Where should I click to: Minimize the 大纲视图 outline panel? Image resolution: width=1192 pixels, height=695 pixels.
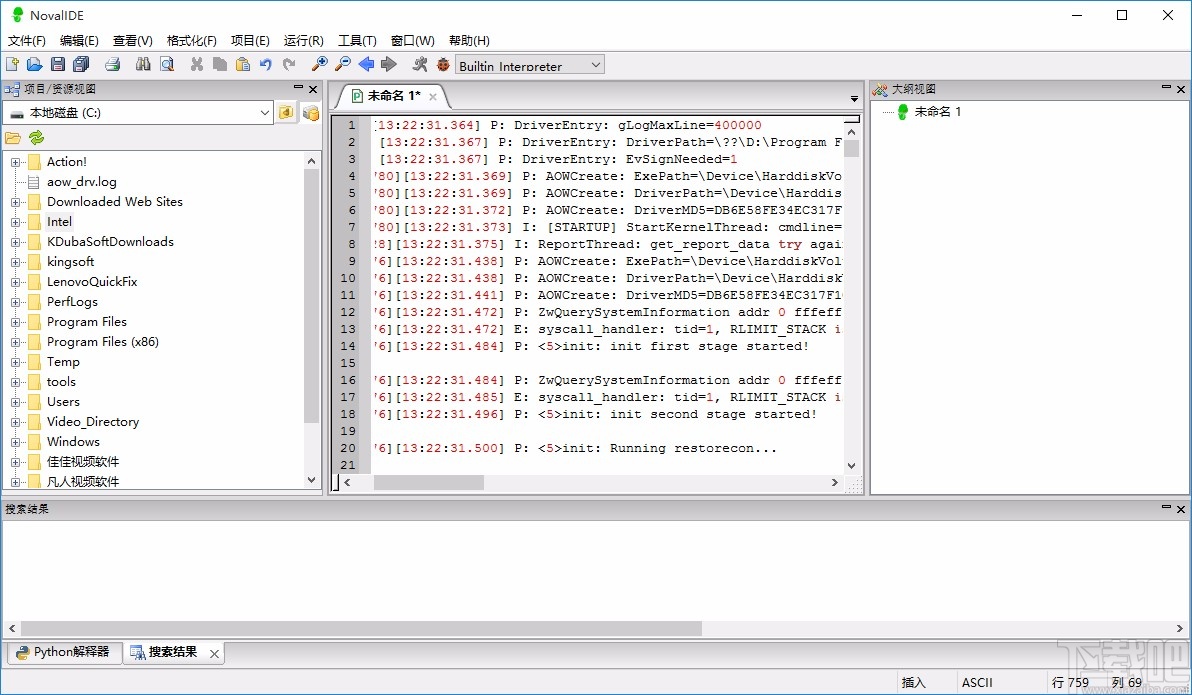point(1166,88)
